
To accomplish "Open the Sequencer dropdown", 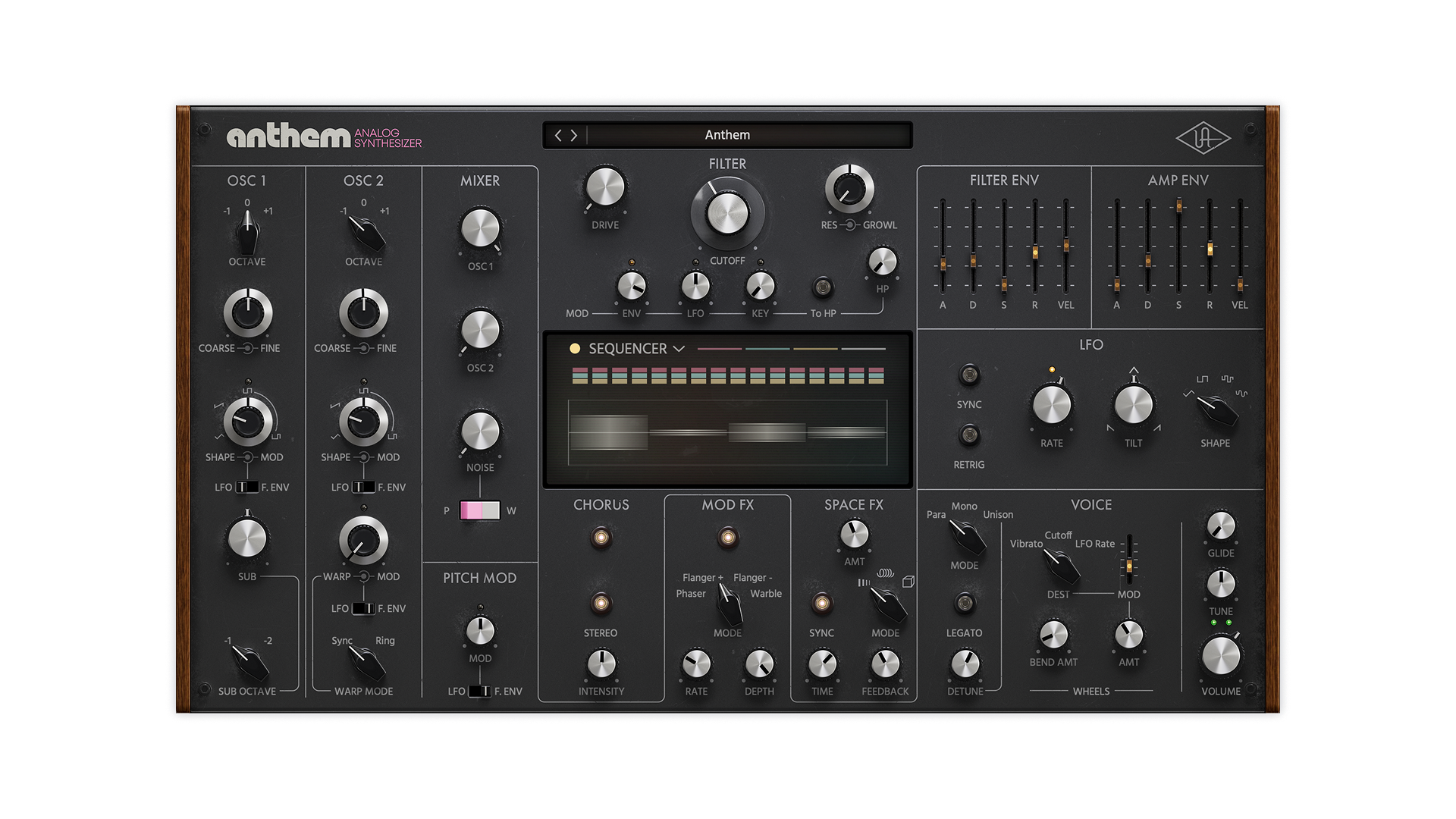I will 679,349.
